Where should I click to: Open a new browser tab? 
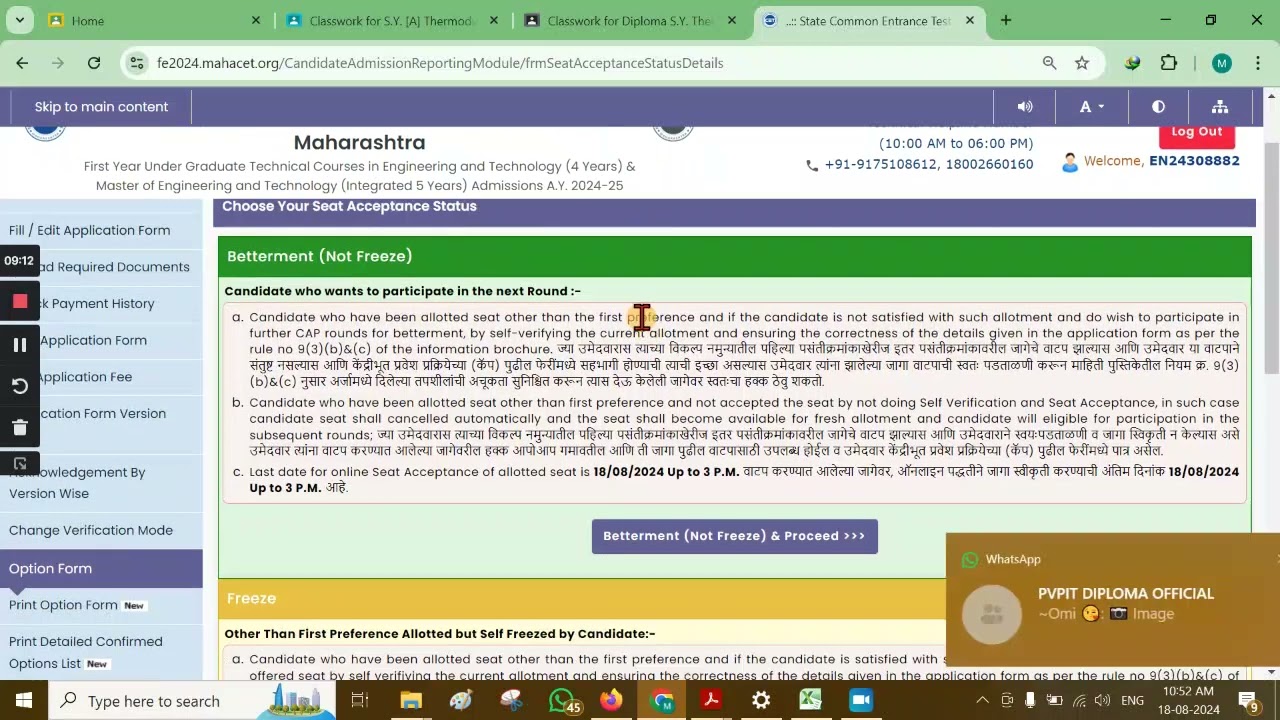pyautogui.click(x=1006, y=20)
